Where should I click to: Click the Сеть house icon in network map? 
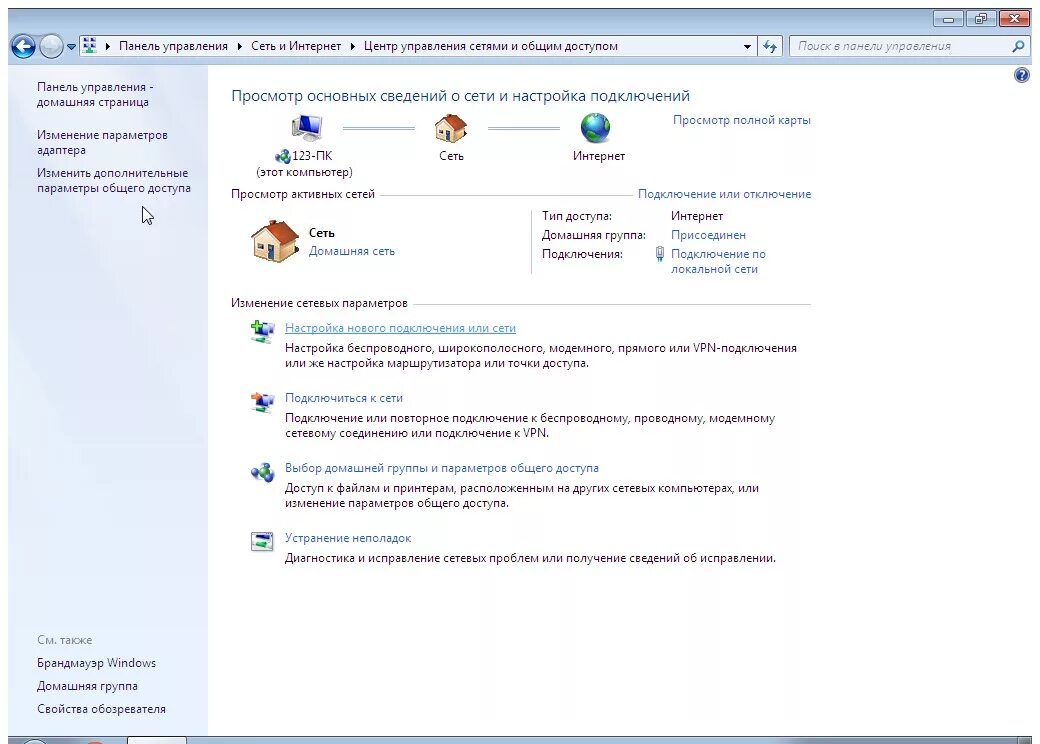point(451,128)
